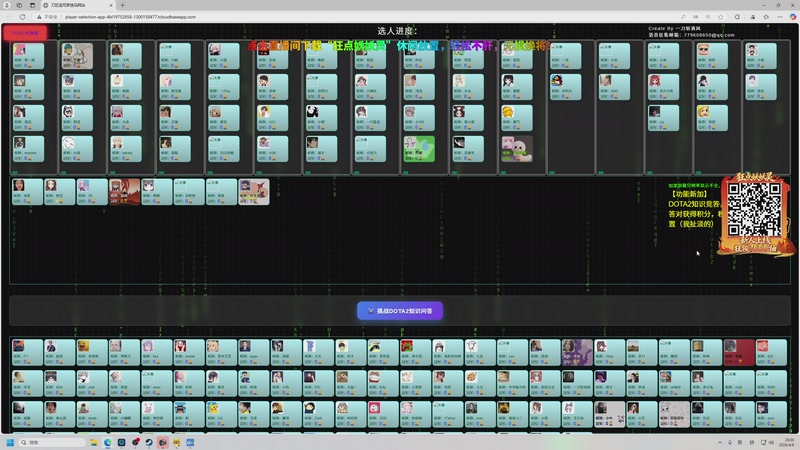The height and width of the screenshot is (450, 800).
Task: Click the browser back arrow
Action: [x=8, y=17]
